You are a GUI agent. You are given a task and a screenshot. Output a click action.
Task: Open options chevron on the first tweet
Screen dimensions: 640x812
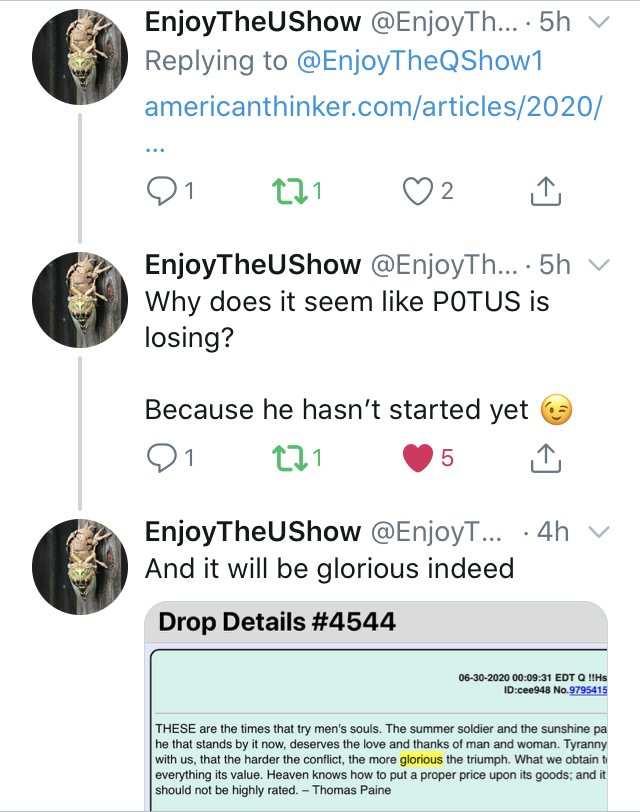point(599,22)
